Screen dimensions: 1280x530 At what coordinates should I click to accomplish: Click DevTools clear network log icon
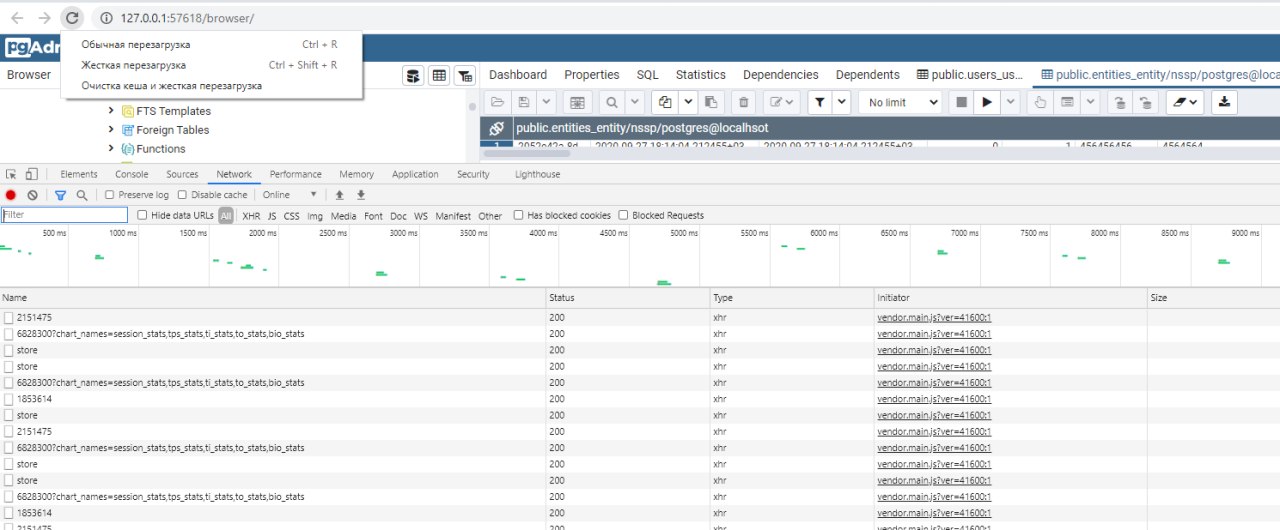32,195
